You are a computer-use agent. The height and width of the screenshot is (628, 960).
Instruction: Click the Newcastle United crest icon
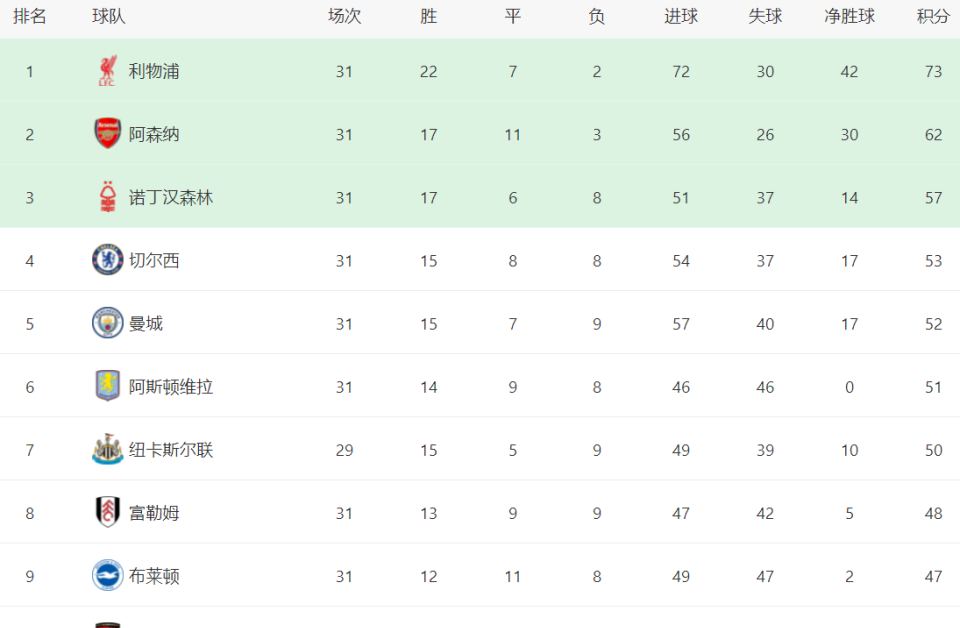(108, 449)
